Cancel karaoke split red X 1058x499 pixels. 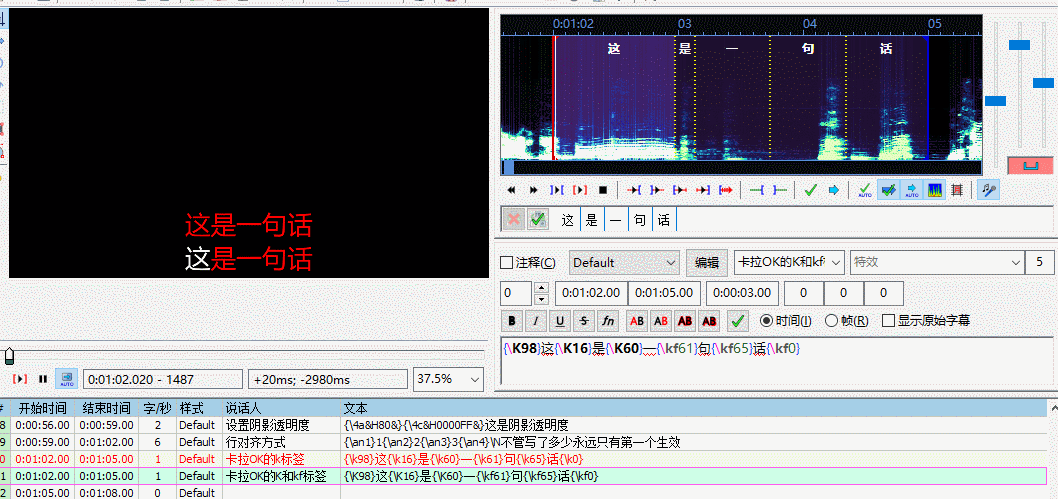[513, 219]
